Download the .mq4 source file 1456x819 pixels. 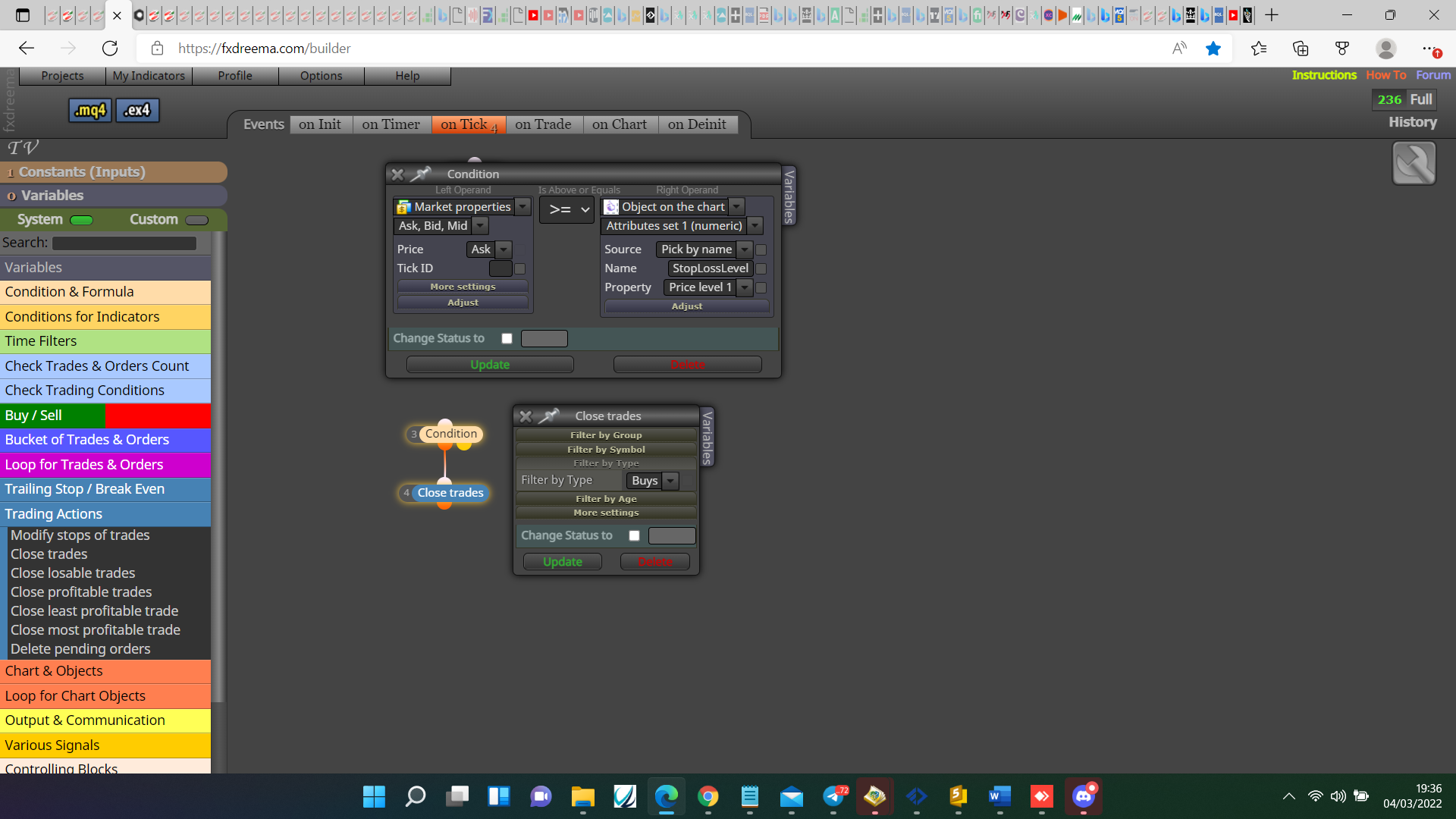point(90,110)
